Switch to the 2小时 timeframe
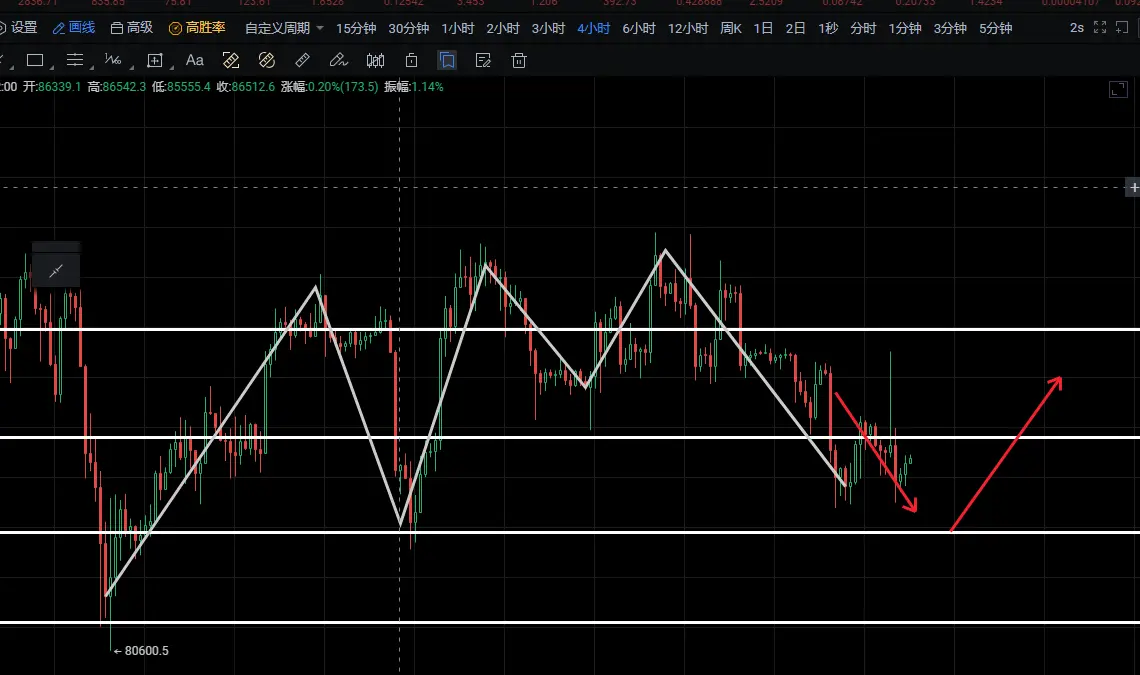1140x675 pixels. pyautogui.click(x=503, y=28)
